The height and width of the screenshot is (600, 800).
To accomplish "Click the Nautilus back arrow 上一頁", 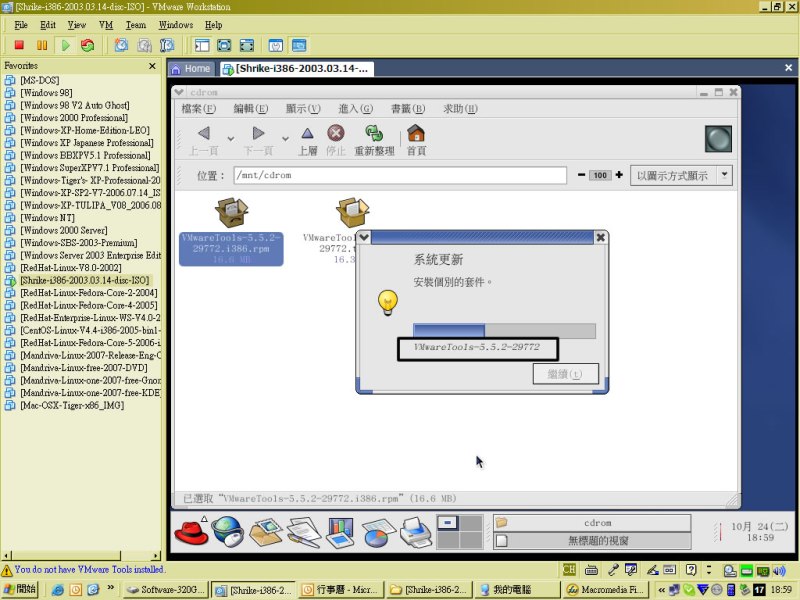I will (x=204, y=134).
